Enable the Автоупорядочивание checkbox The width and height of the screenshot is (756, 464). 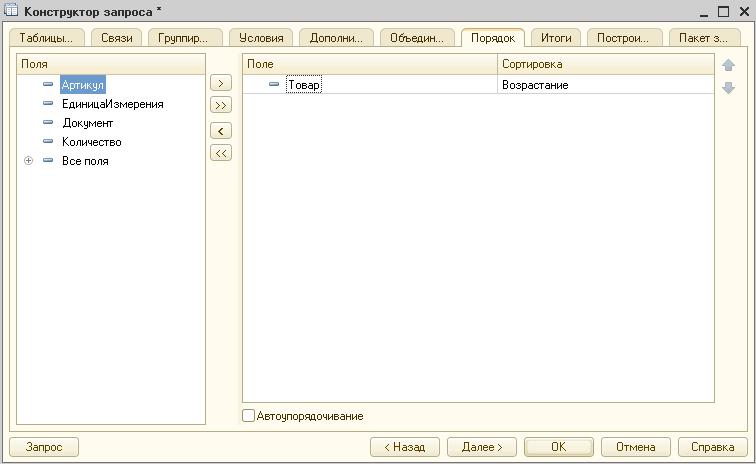249,416
